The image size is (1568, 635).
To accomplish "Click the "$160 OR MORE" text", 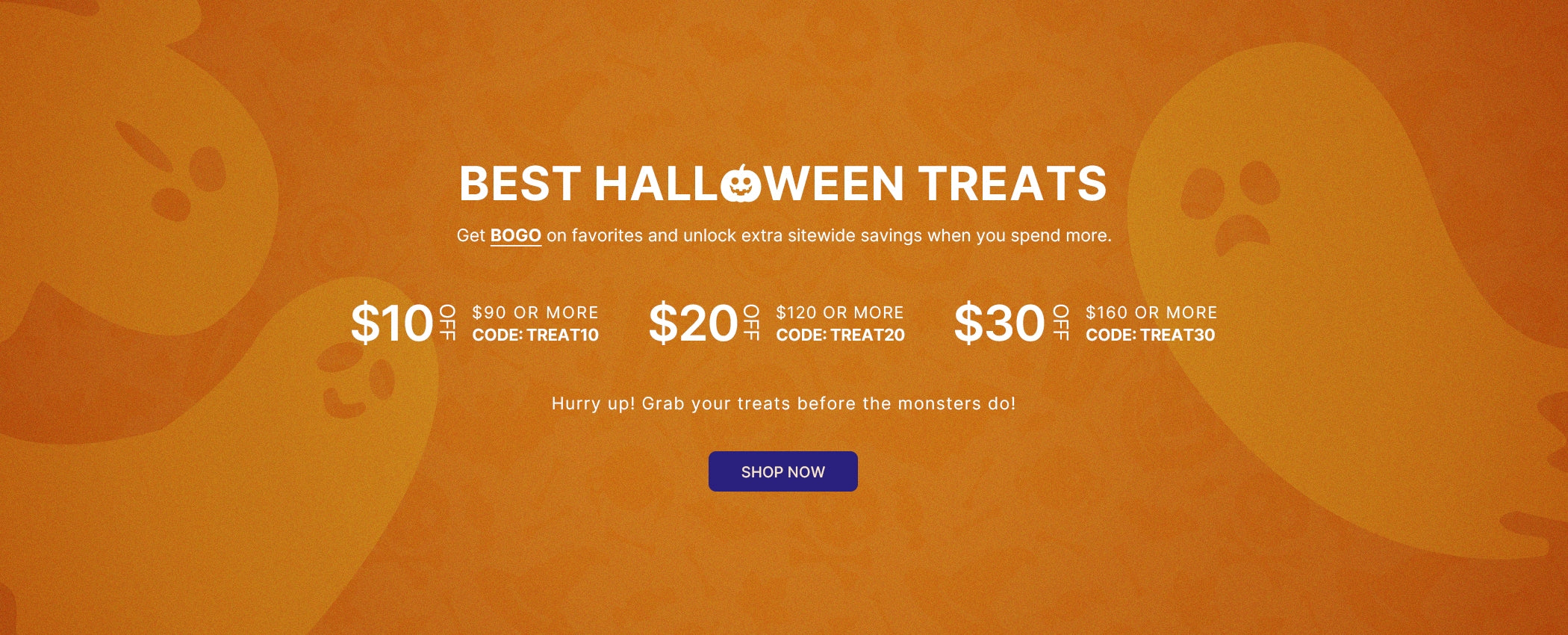I will 1151,312.
